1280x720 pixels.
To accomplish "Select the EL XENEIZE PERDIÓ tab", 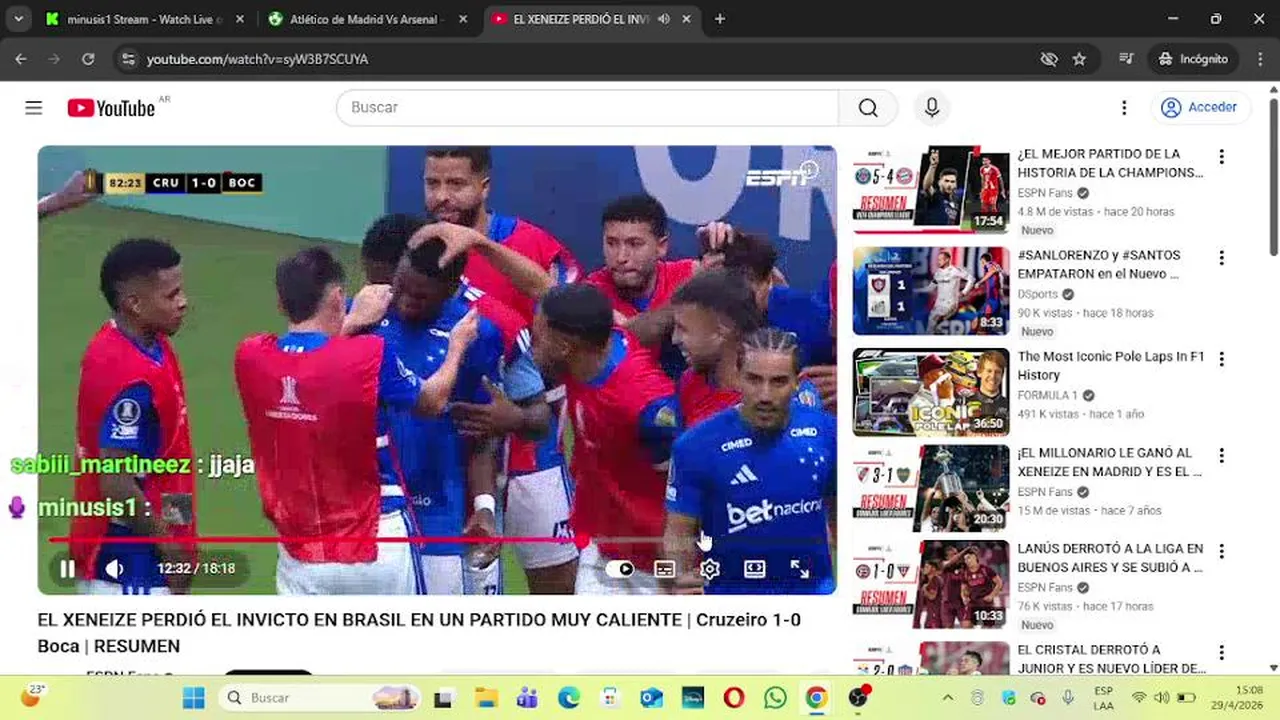I will 581,19.
